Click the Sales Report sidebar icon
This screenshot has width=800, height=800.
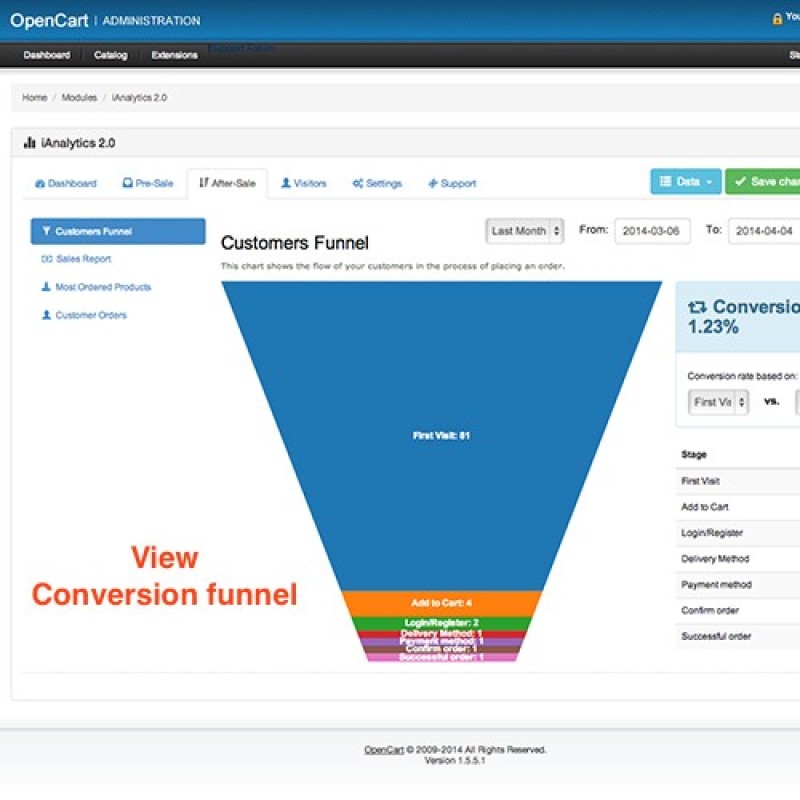coord(46,260)
